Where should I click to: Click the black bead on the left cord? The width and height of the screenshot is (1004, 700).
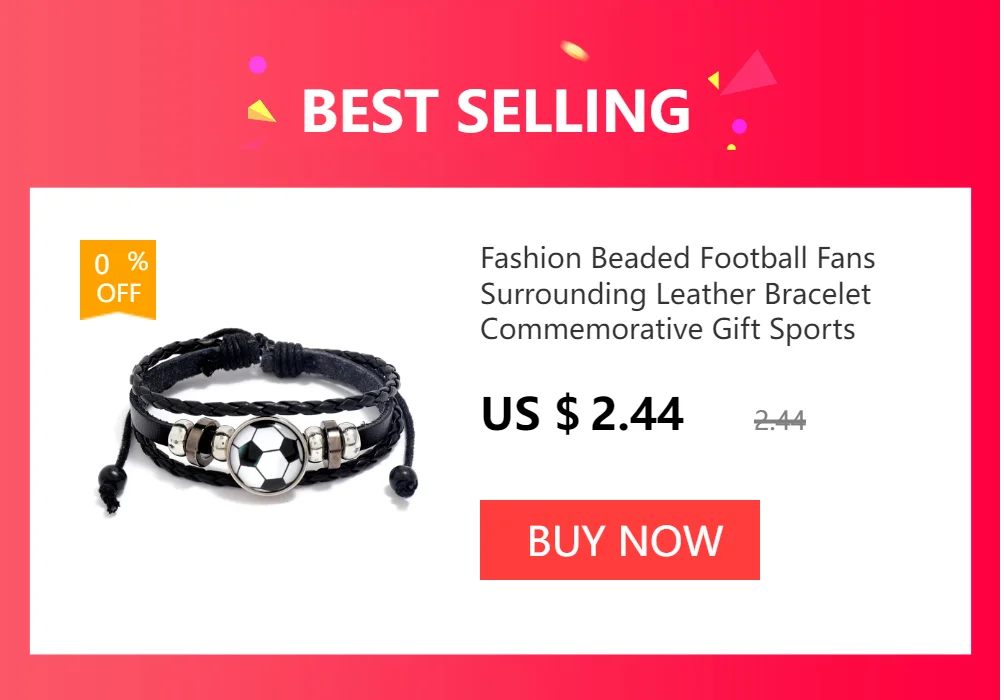112,478
